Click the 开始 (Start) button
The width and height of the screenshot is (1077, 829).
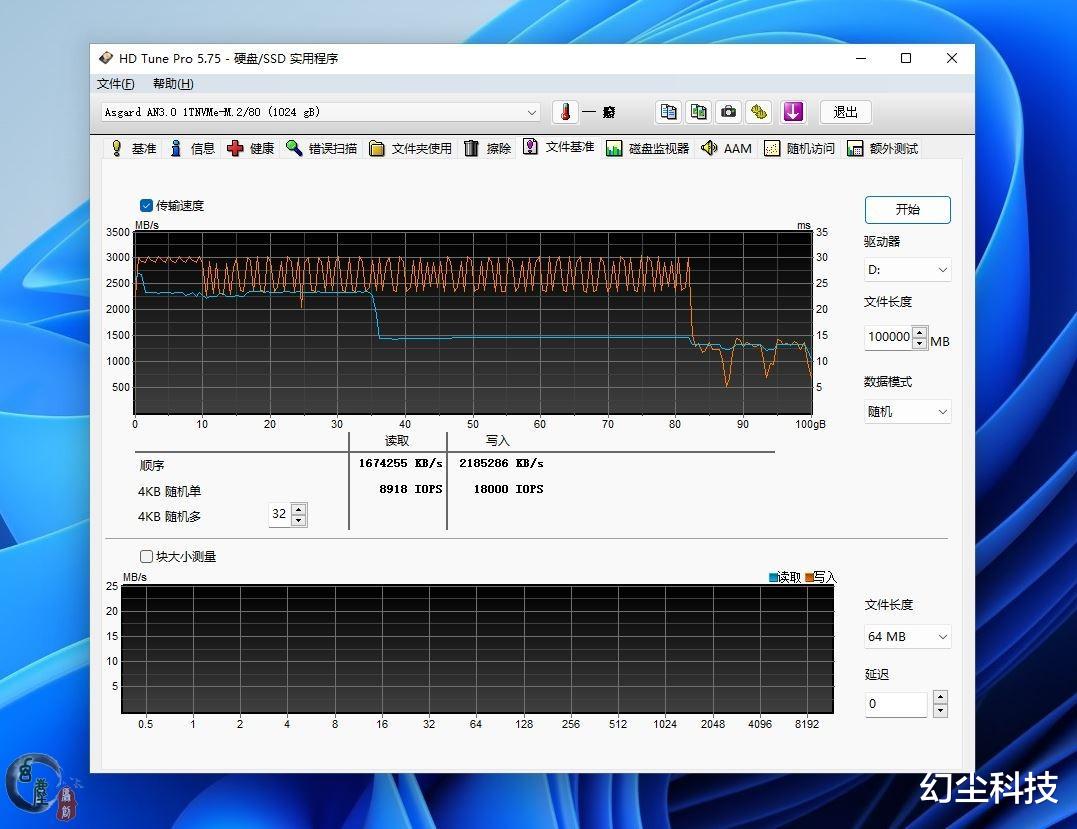(x=907, y=210)
